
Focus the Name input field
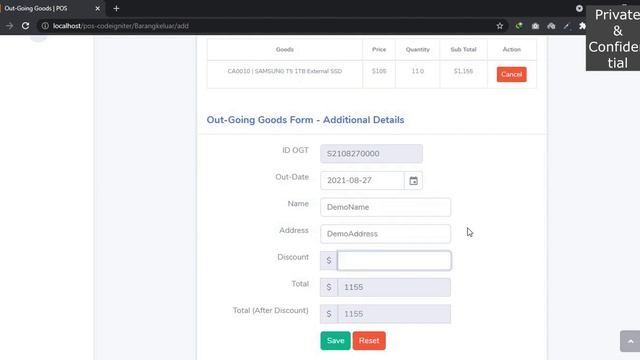385,207
